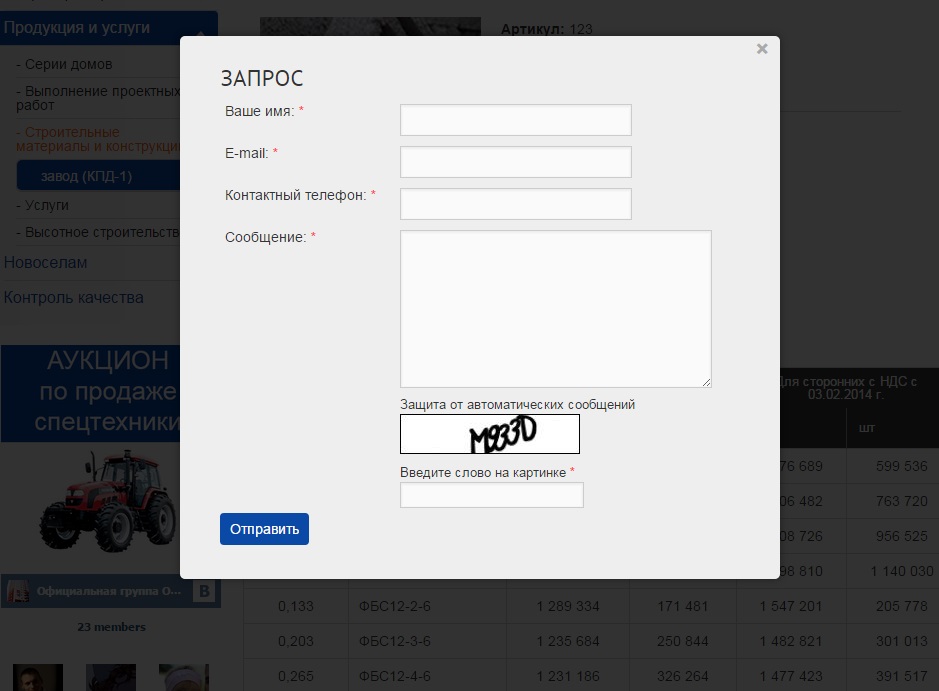Screen dimensions: 939x691
Task: Click the 1 477 423 table value
Action: click(x=790, y=676)
